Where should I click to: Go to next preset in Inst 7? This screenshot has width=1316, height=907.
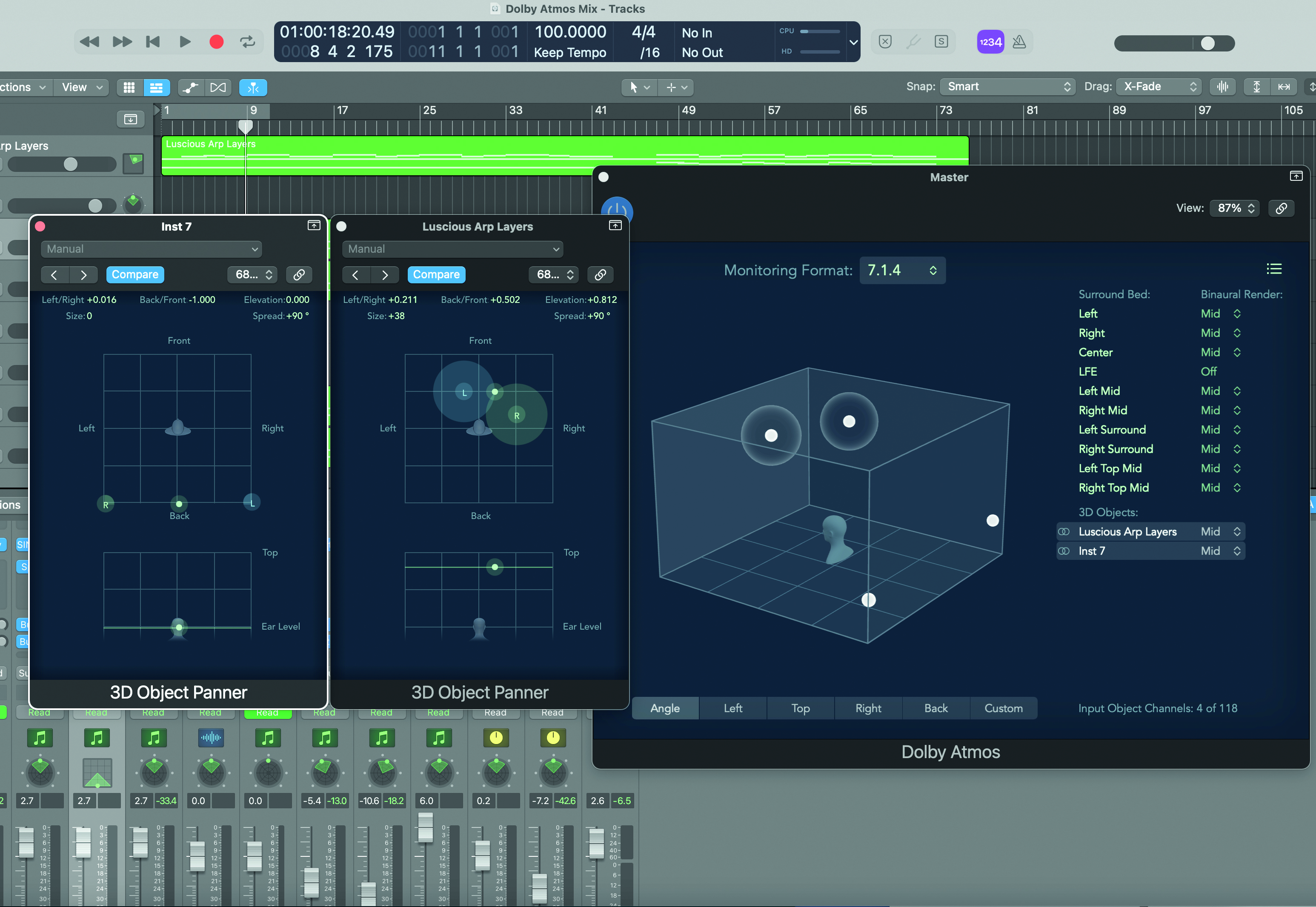tap(83, 275)
